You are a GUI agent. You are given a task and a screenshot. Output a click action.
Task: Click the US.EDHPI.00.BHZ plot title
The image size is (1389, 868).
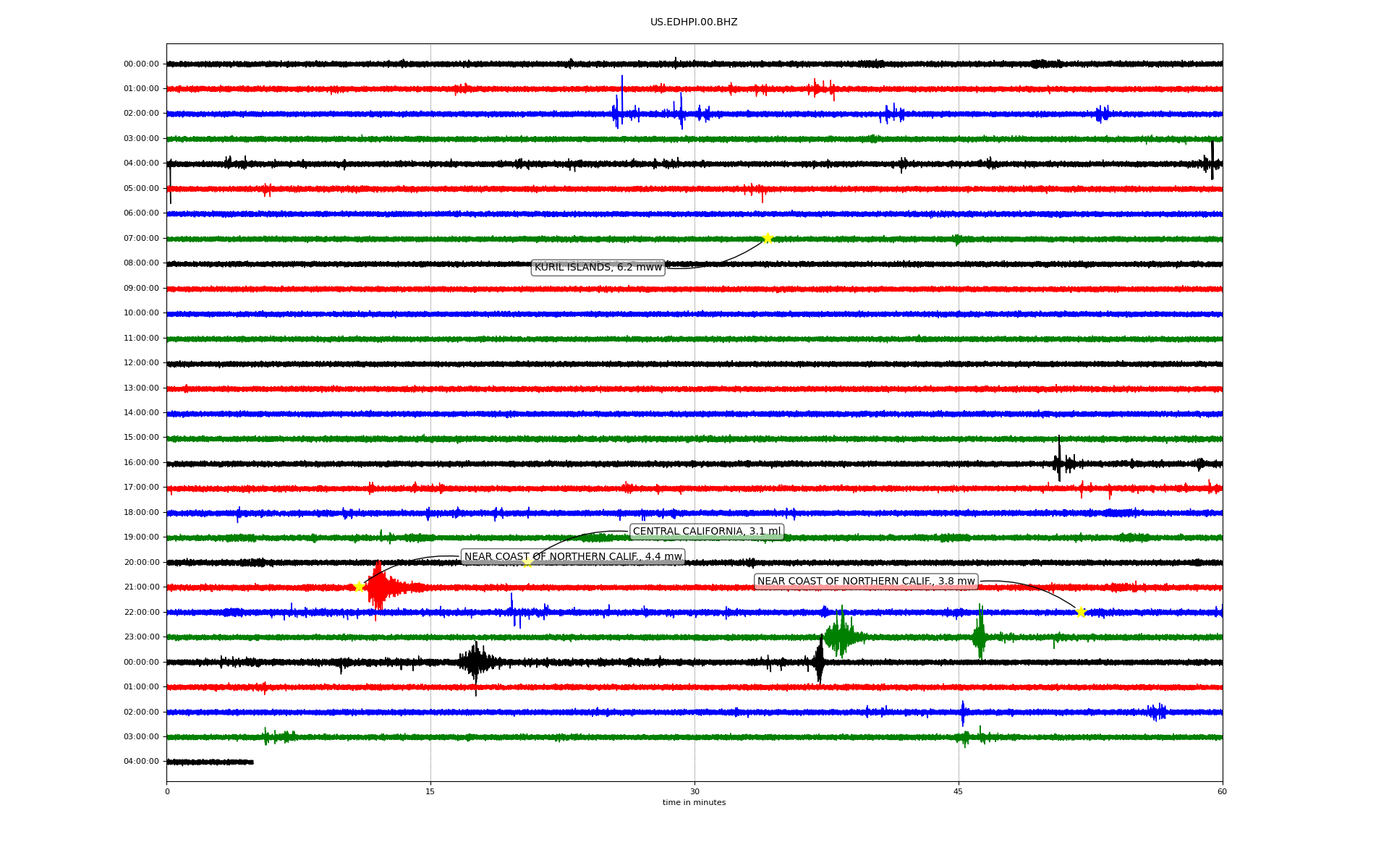[x=694, y=22]
